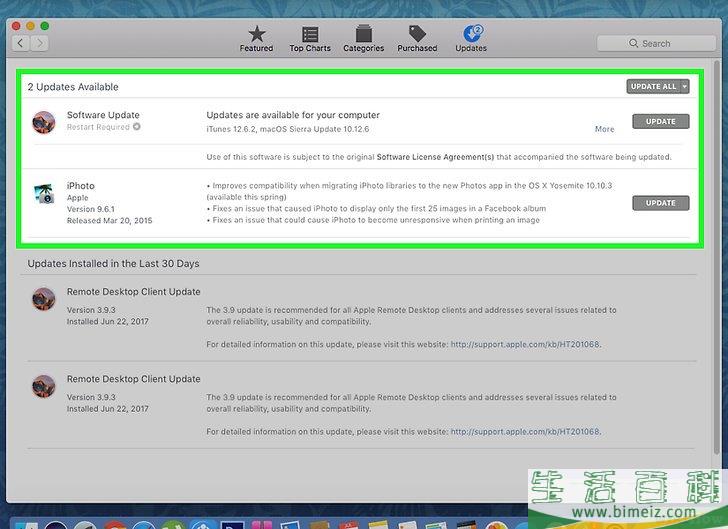Click UPDATE for iPhoto
Viewport: 728px width, 529px height.
coord(661,203)
